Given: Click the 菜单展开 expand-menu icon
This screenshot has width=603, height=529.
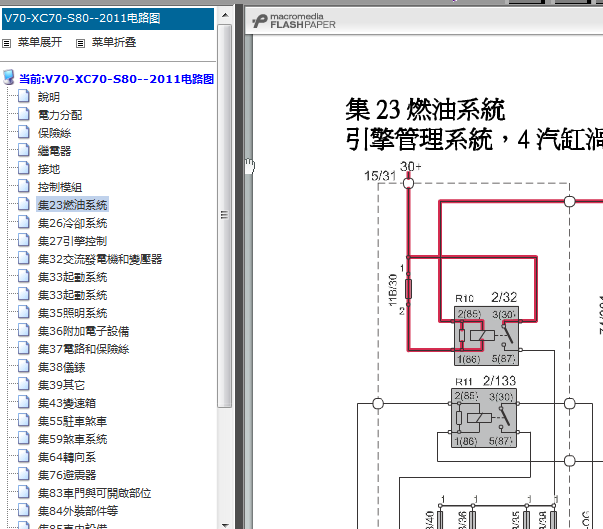Looking at the screenshot, I should [7, 43].
